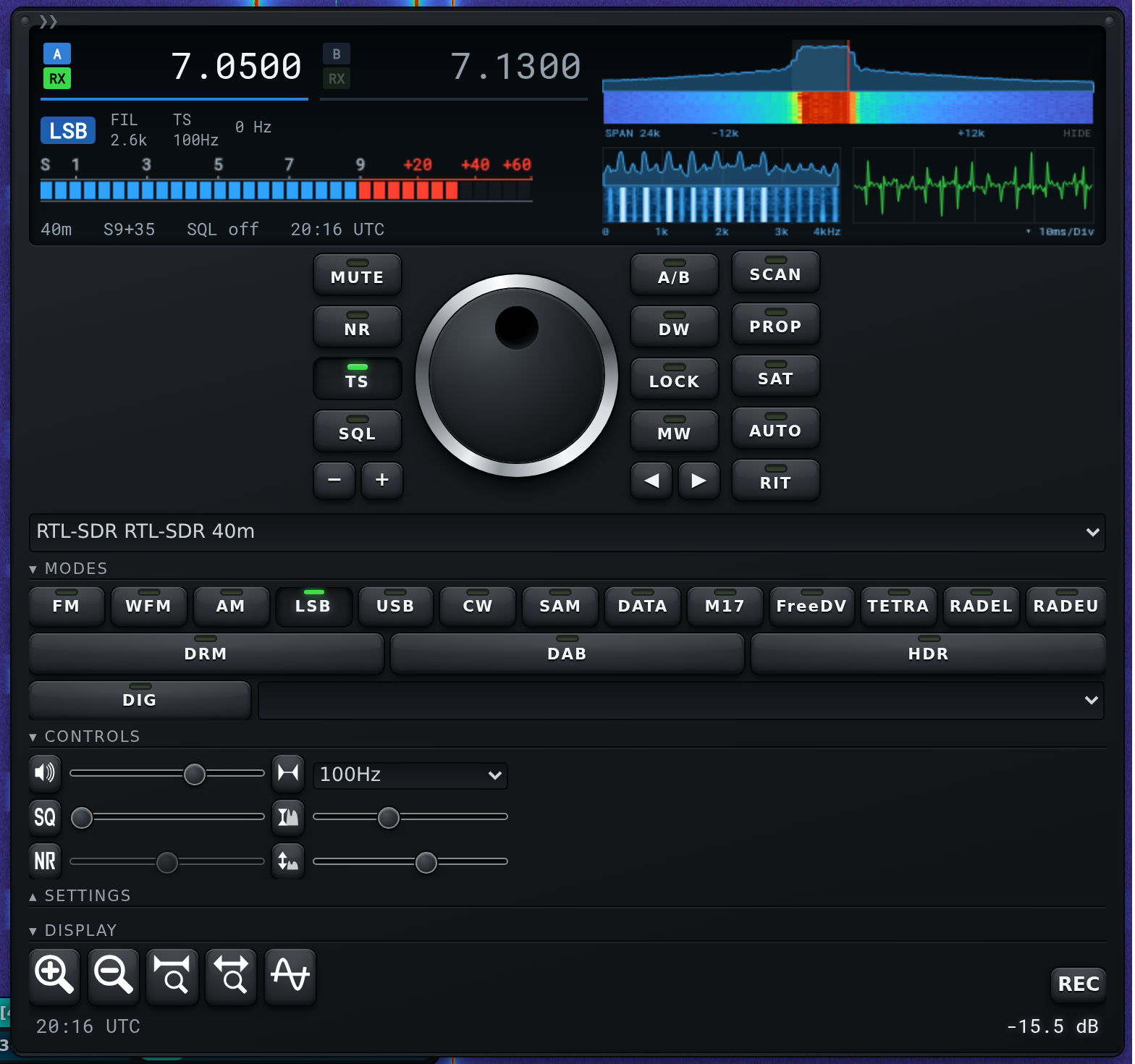Open the 100Hz tuning step dropdown
This screenshot has width=1135, height=1064.
tap(410, 775)
